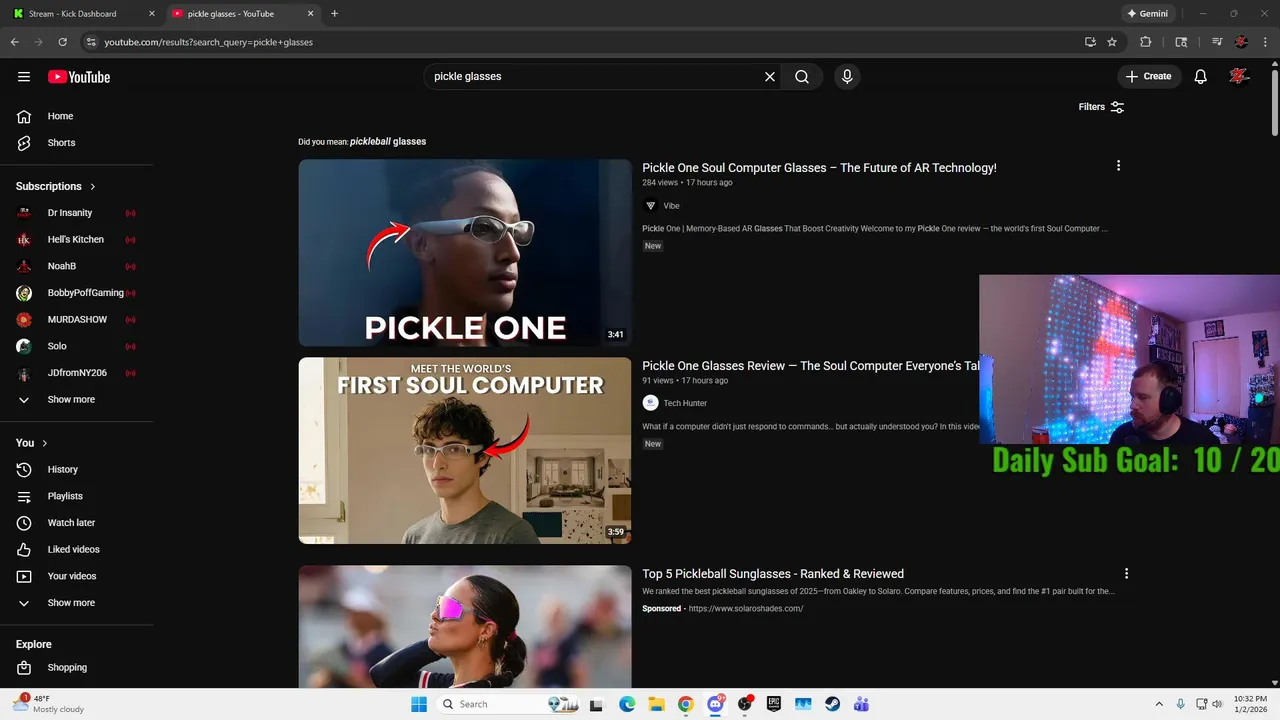View site information icon in address bar
Screen dimensions: 1280x720
pyautogui.click(x=91, y=42)
